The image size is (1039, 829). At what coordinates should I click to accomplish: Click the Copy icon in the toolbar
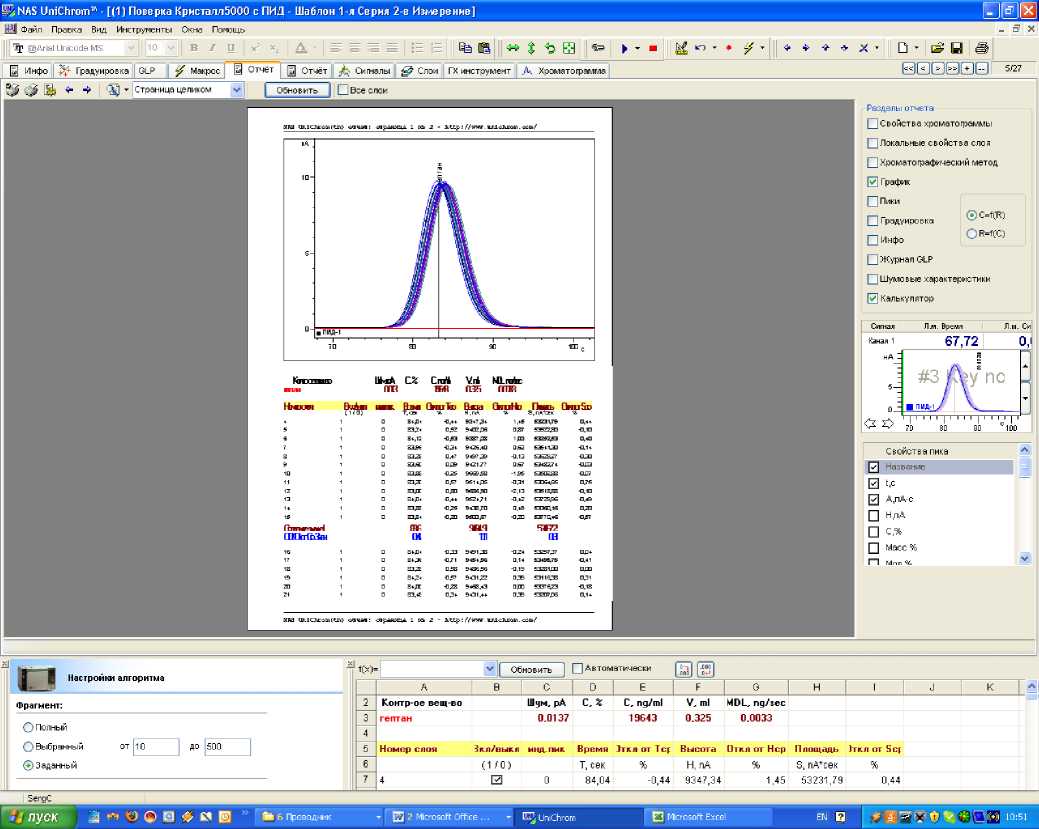[x=465, y=48]
